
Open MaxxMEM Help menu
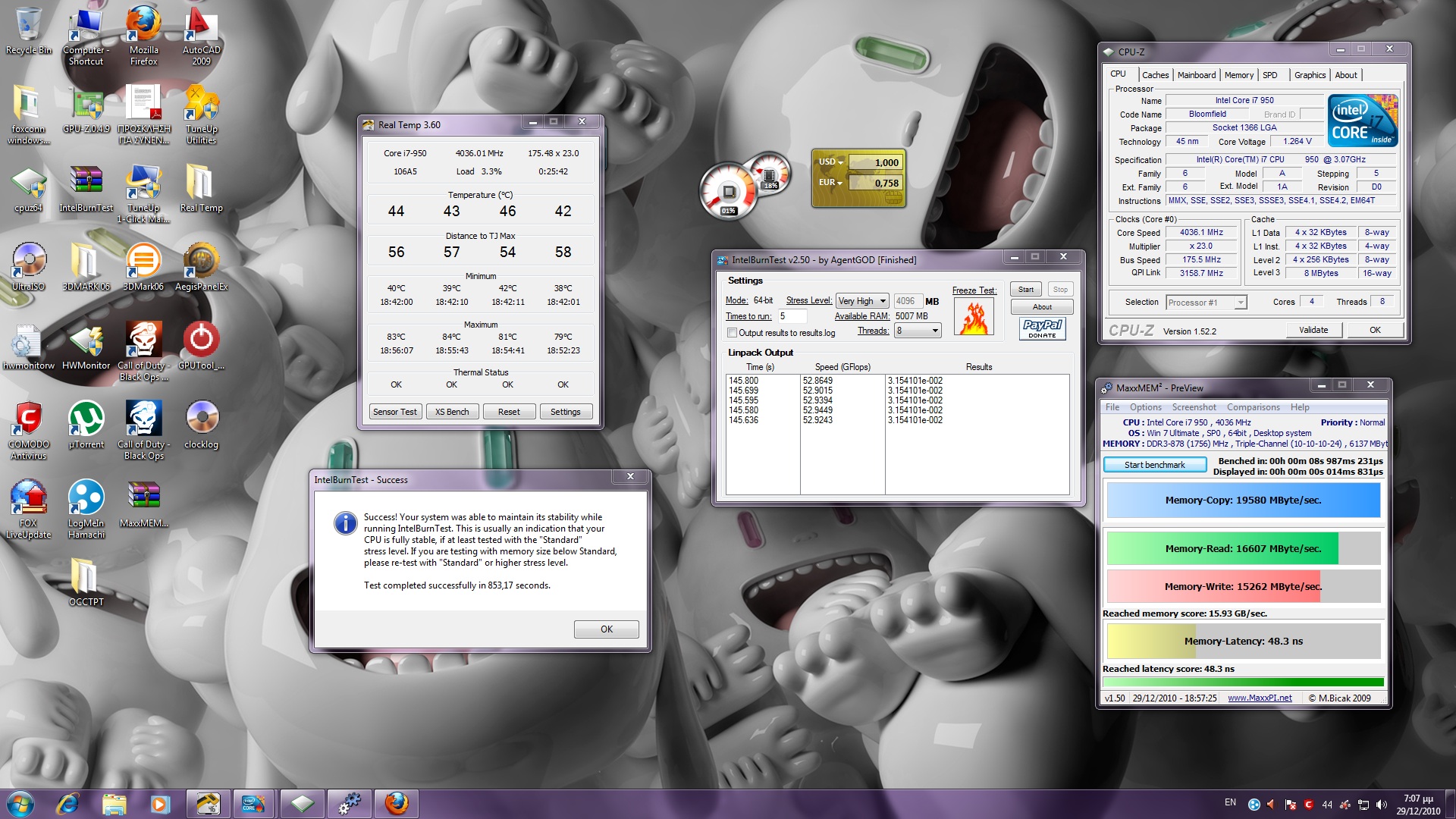[x=1300, y=407]
